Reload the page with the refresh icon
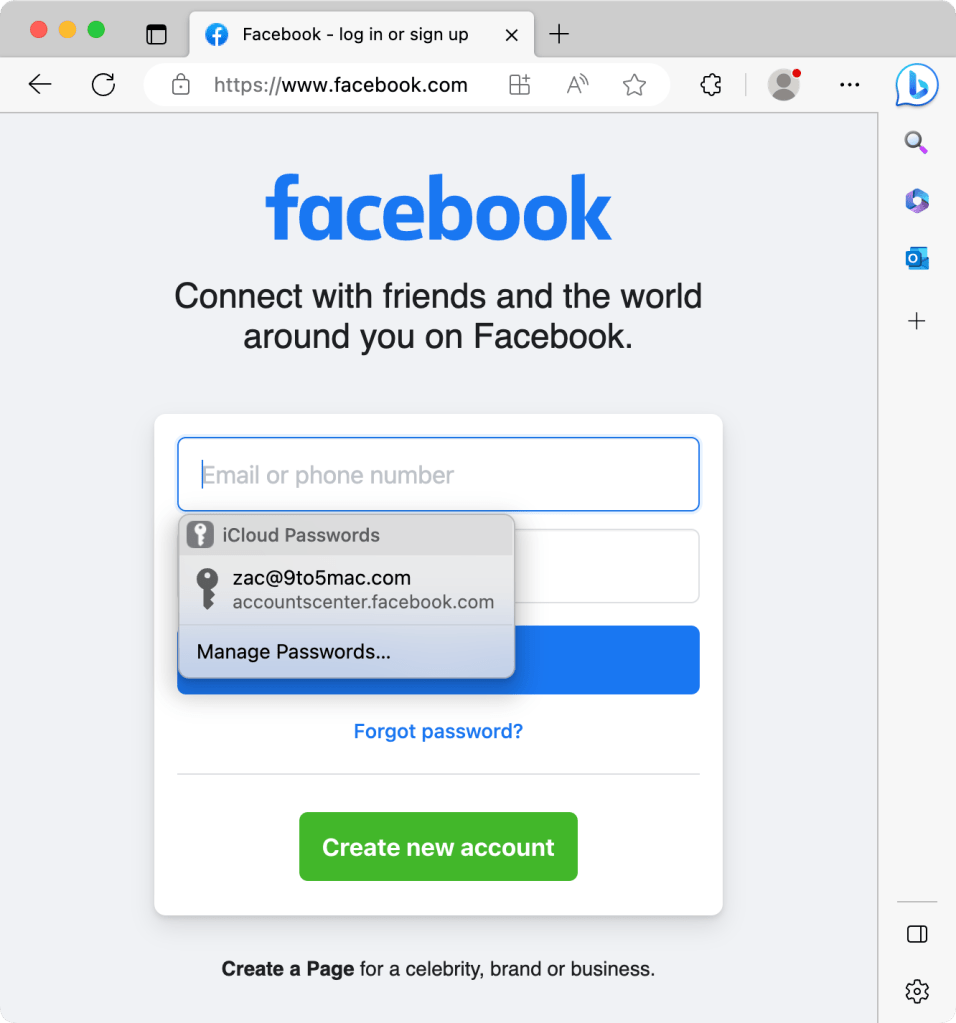Viewport: 956px width, 1023px height. (103, 85)
